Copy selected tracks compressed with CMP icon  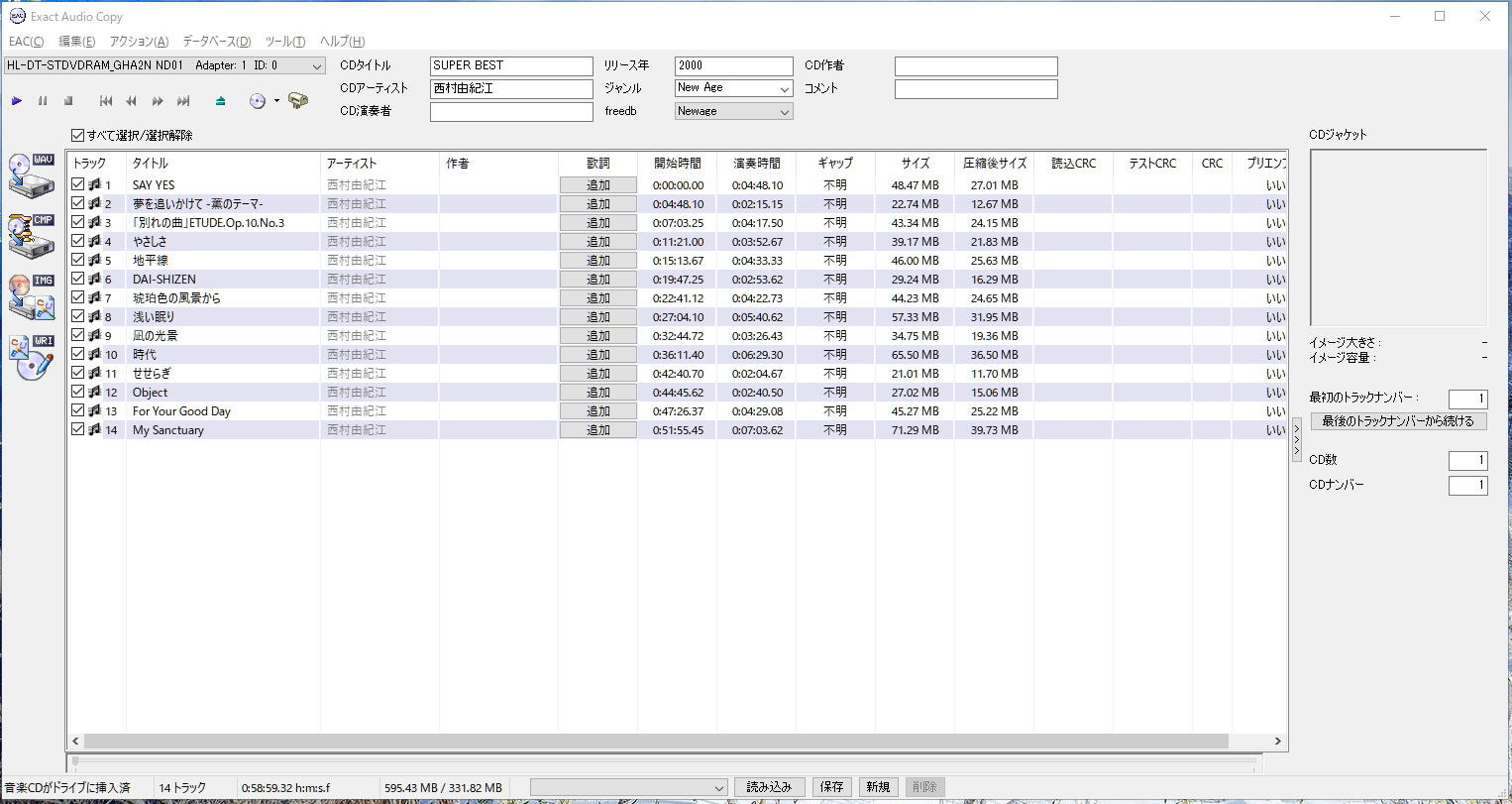click(x=32, y=237)
